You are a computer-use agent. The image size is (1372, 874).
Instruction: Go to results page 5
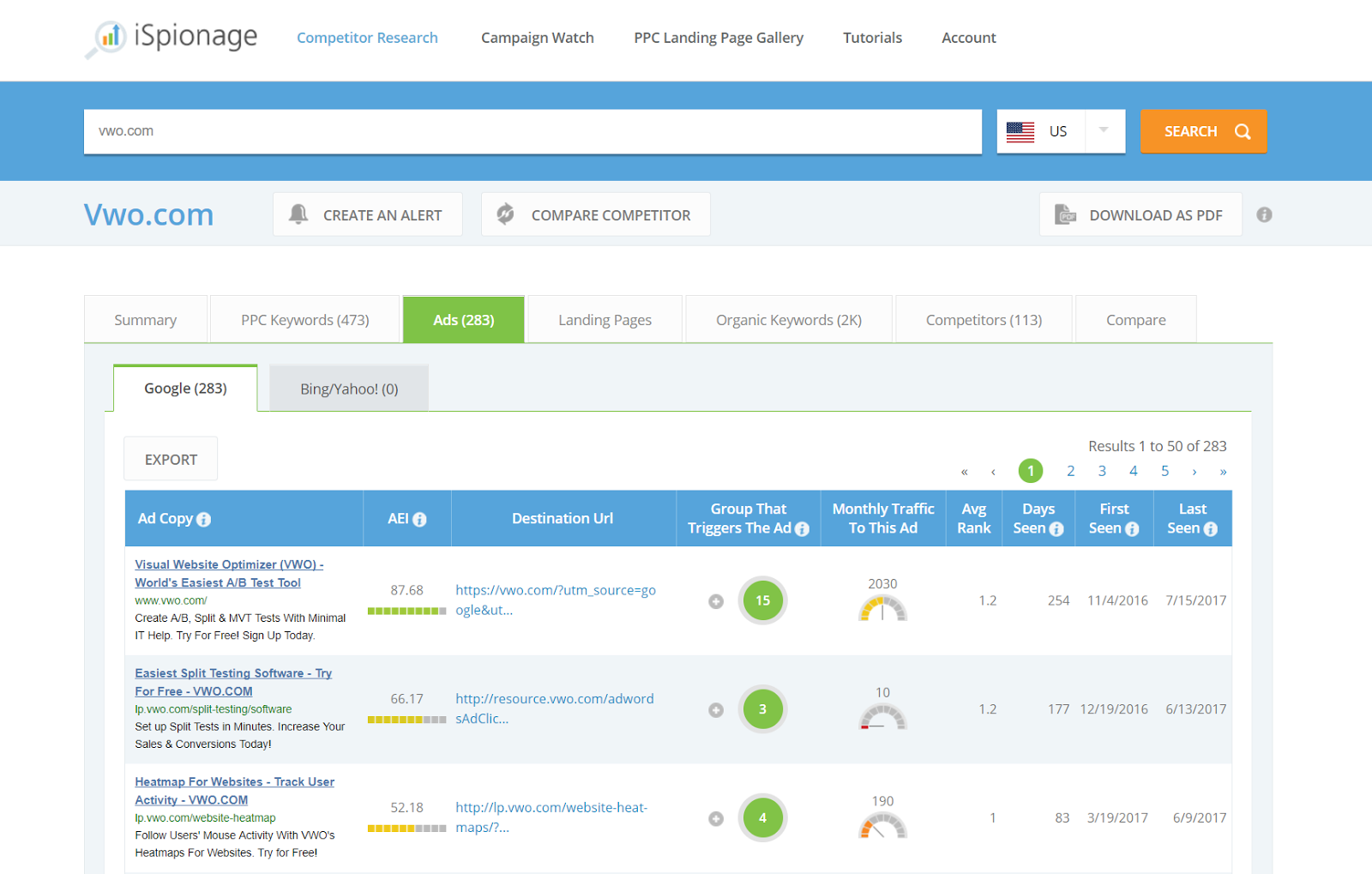tap(1164, 471)
